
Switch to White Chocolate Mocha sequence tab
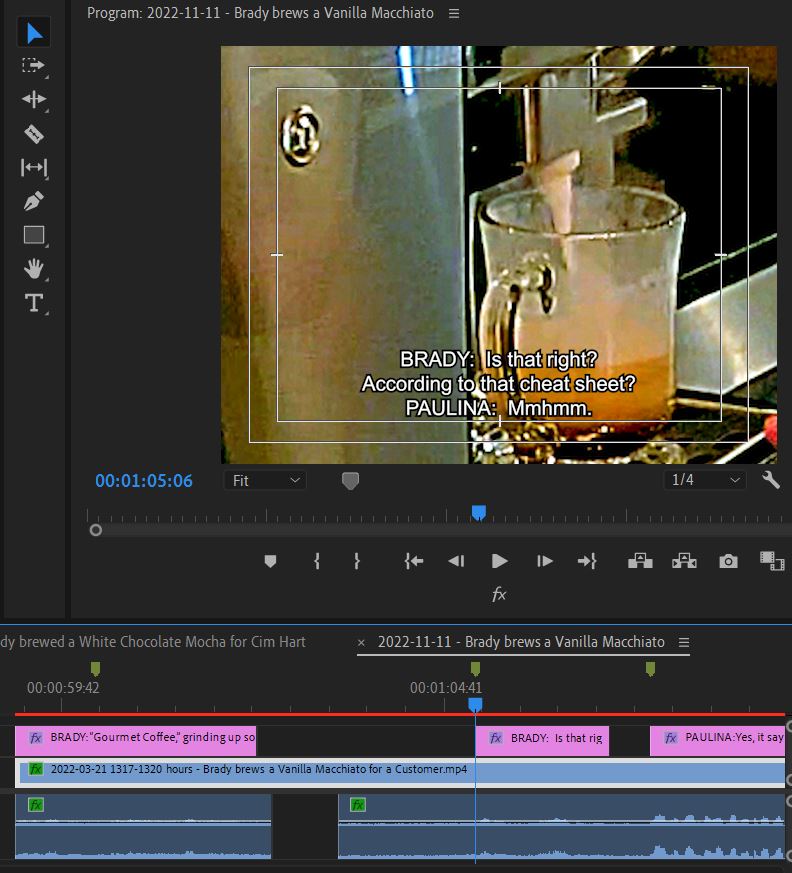coord(153,642)
